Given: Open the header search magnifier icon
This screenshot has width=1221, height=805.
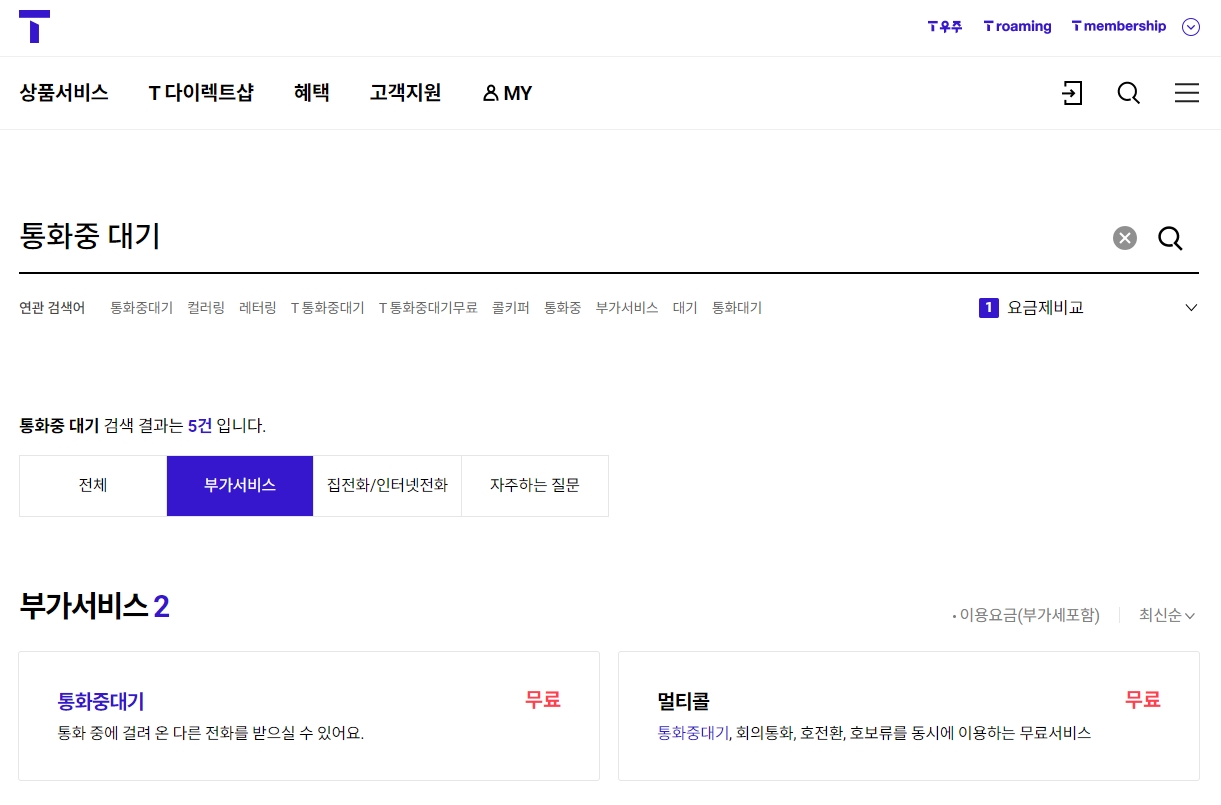Looking at the screenshot, I should coord(1128,93).
